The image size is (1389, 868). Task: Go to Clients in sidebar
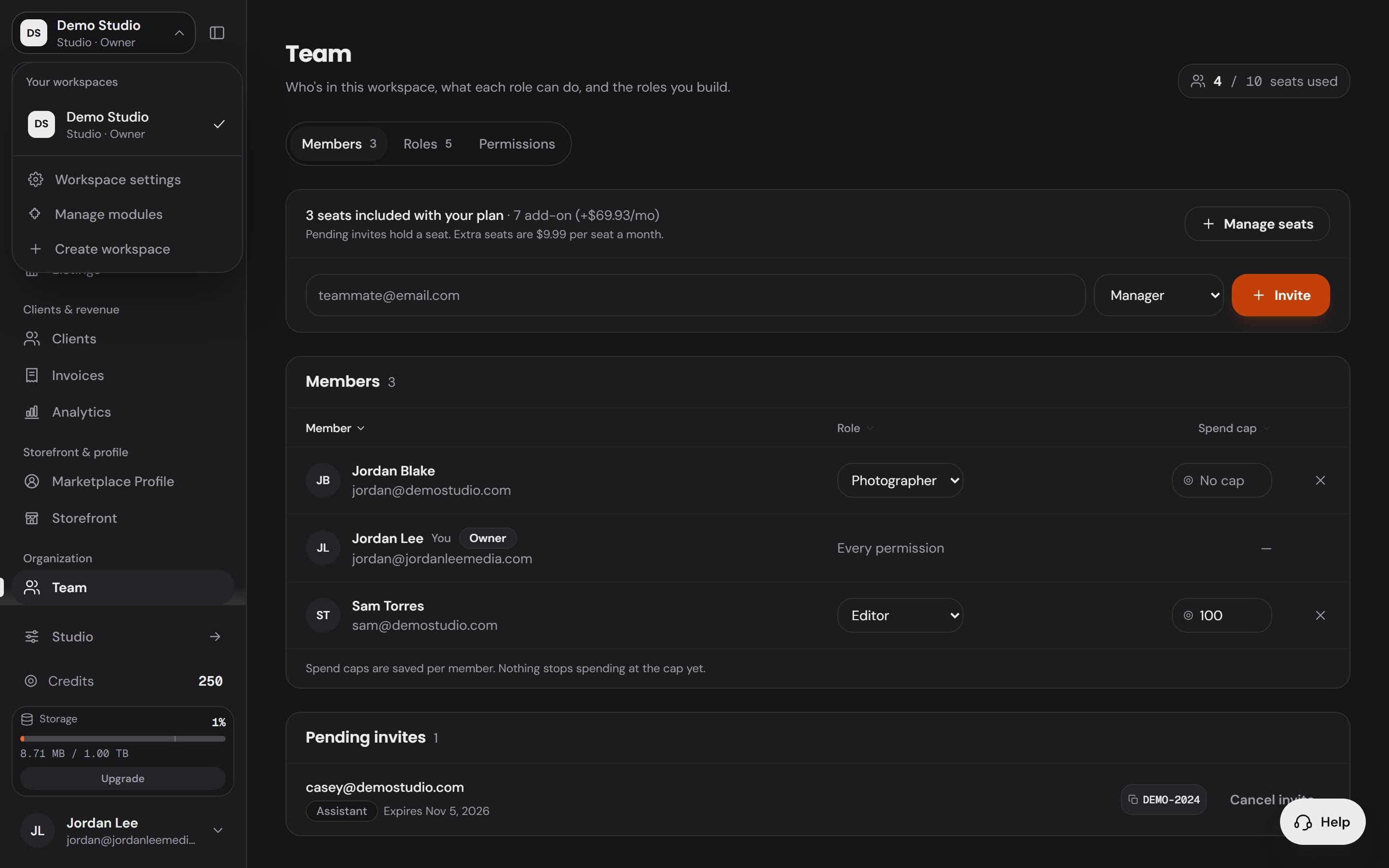(x=123, y=339)
